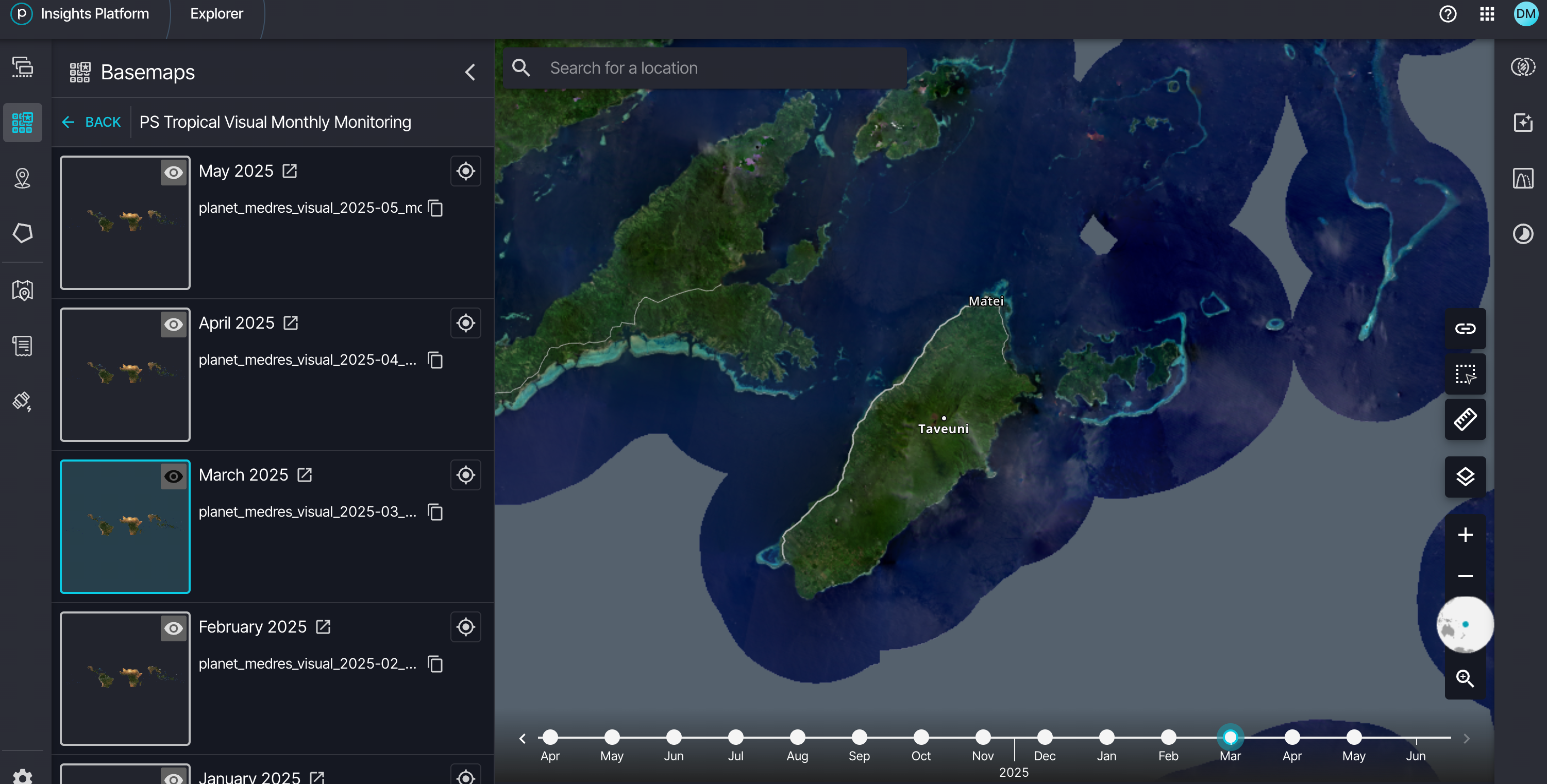
Task: Open the satellite tasking sidebar icon
Action: [x=23, y=401]
